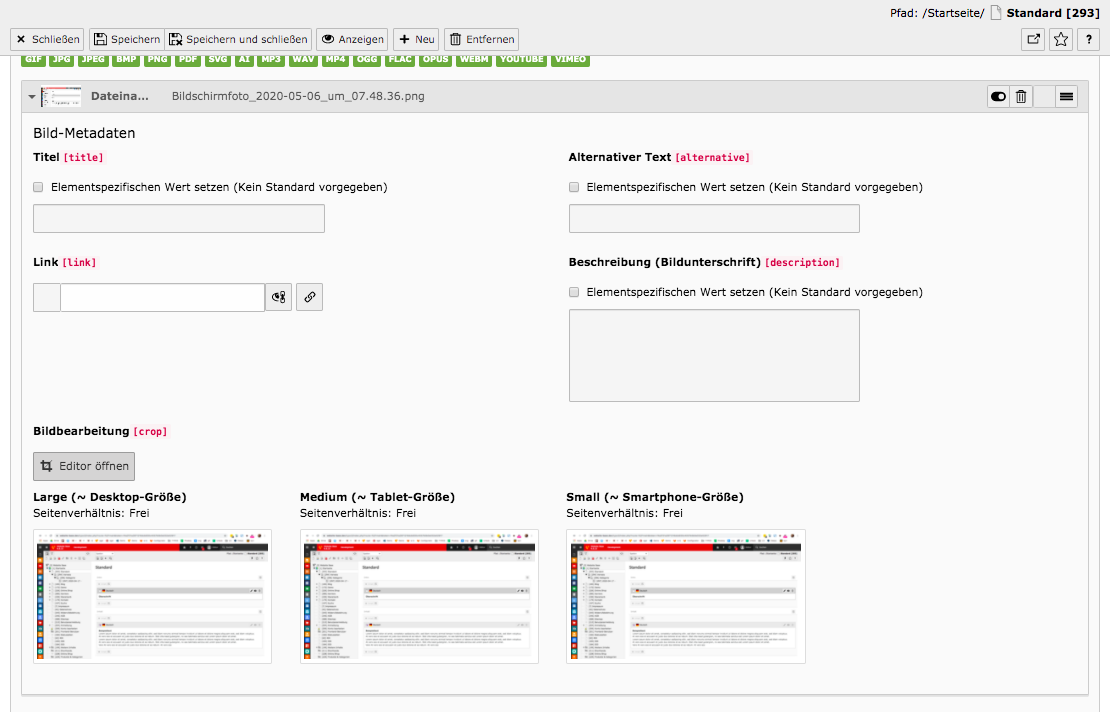
Task: Click the YOUTUBE file format badge
Action: pos(521,59)
